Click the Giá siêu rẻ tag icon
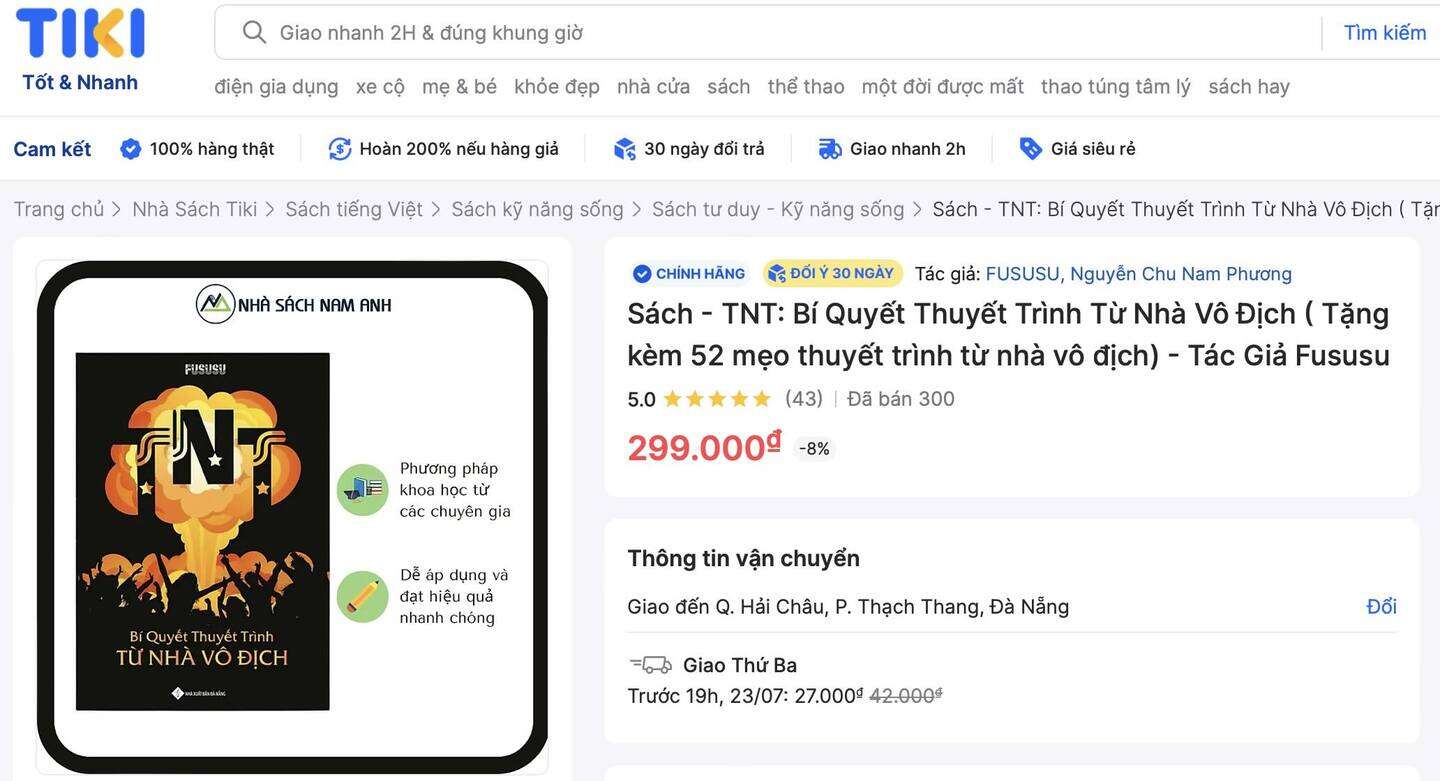 (x=1030, y=149)
